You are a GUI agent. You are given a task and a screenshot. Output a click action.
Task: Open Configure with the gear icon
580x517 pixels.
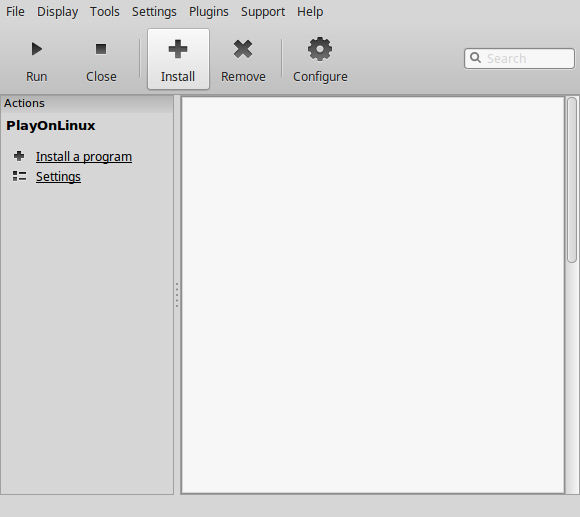[320, 49]
